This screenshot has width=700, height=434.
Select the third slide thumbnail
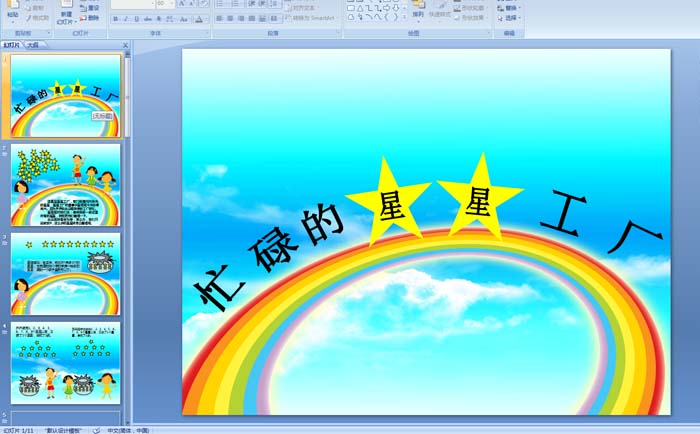coord(66,274)
